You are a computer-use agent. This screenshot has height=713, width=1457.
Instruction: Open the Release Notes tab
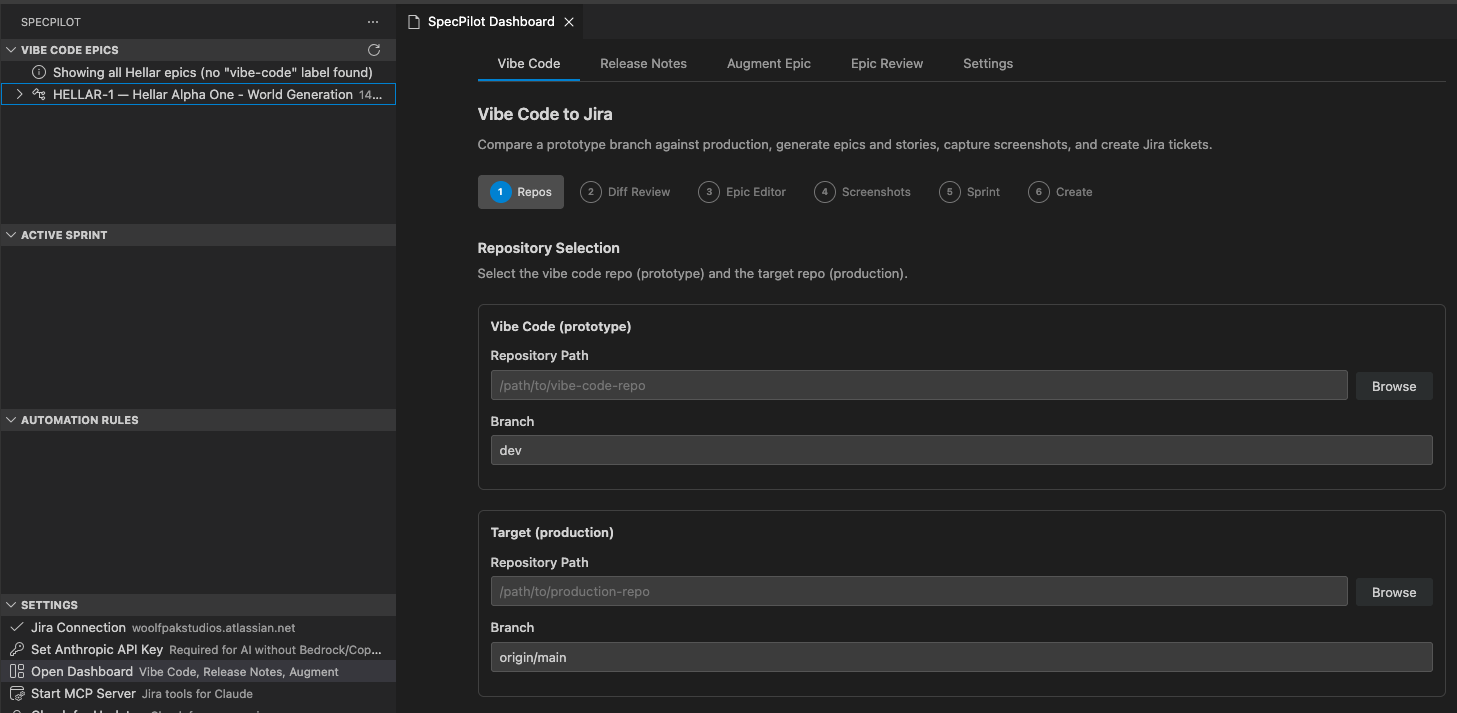click(643, 63)
